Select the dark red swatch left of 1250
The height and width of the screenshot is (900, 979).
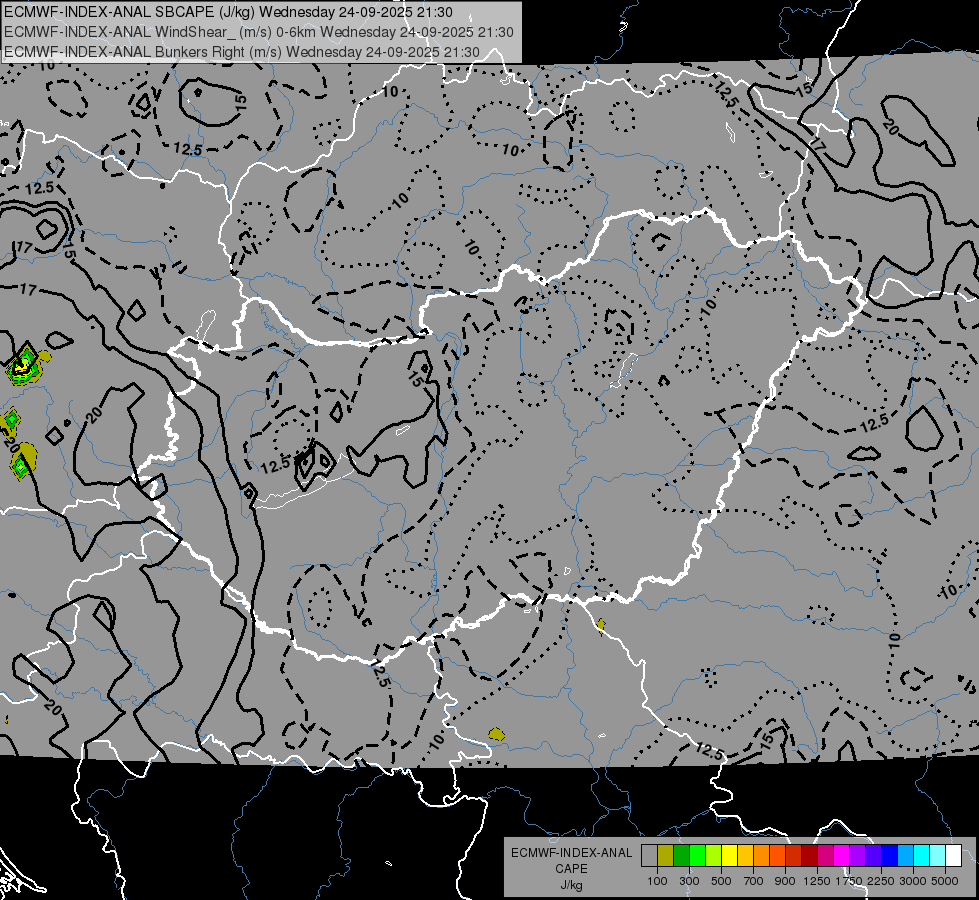pyautogui.click(x=809, y=856)
